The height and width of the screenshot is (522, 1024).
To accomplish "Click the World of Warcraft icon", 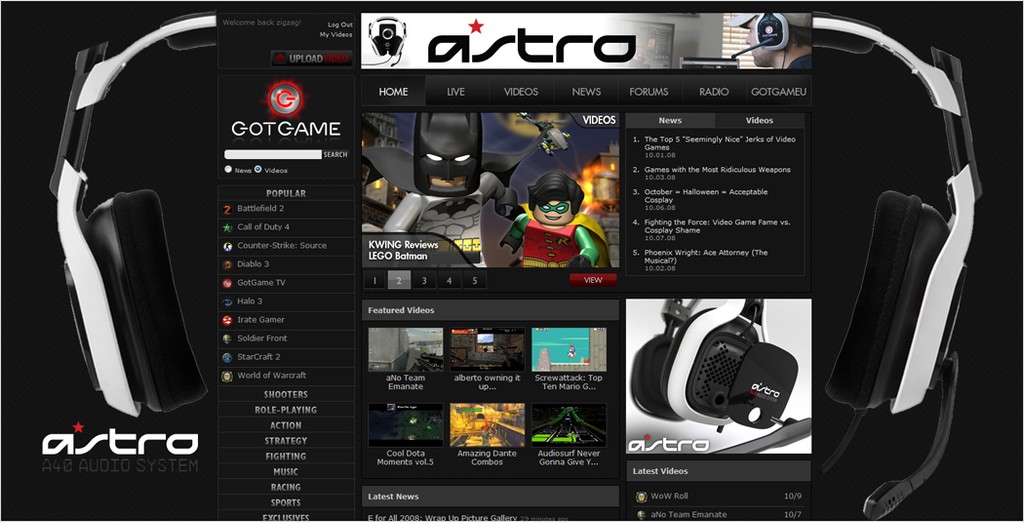I will (227, 376).
